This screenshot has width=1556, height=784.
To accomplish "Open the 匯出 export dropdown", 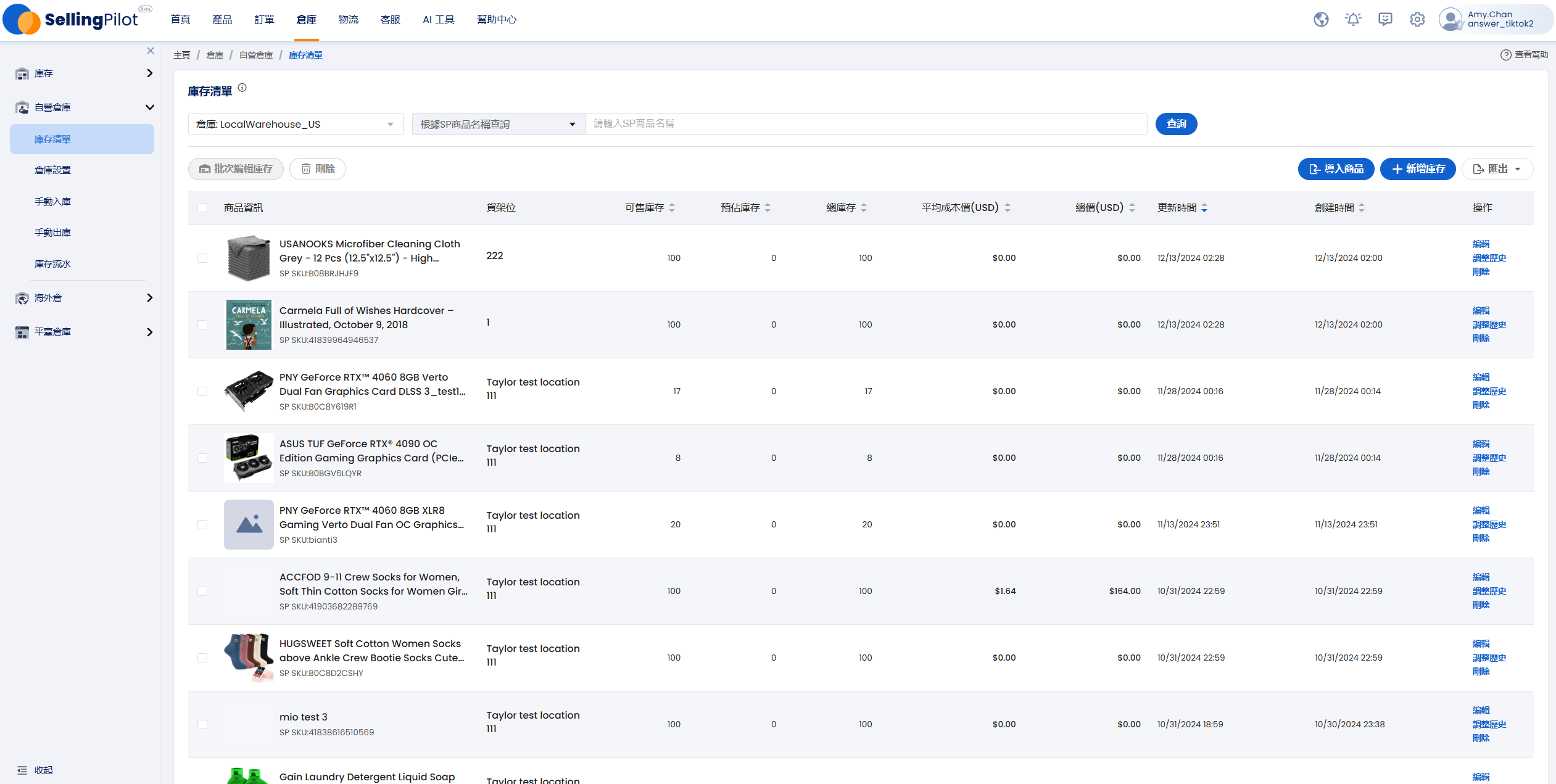I will (1497, 169).
